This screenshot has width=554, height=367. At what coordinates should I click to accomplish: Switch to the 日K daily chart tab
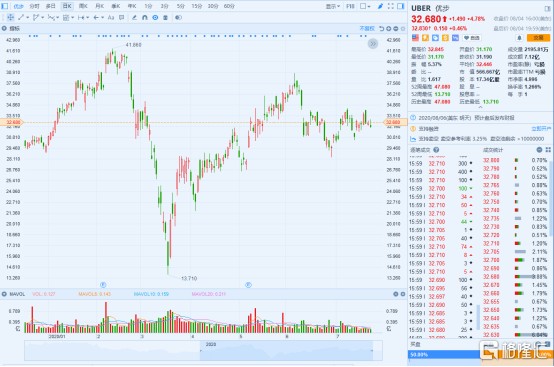pyautogui.click(x=67, y=6)
